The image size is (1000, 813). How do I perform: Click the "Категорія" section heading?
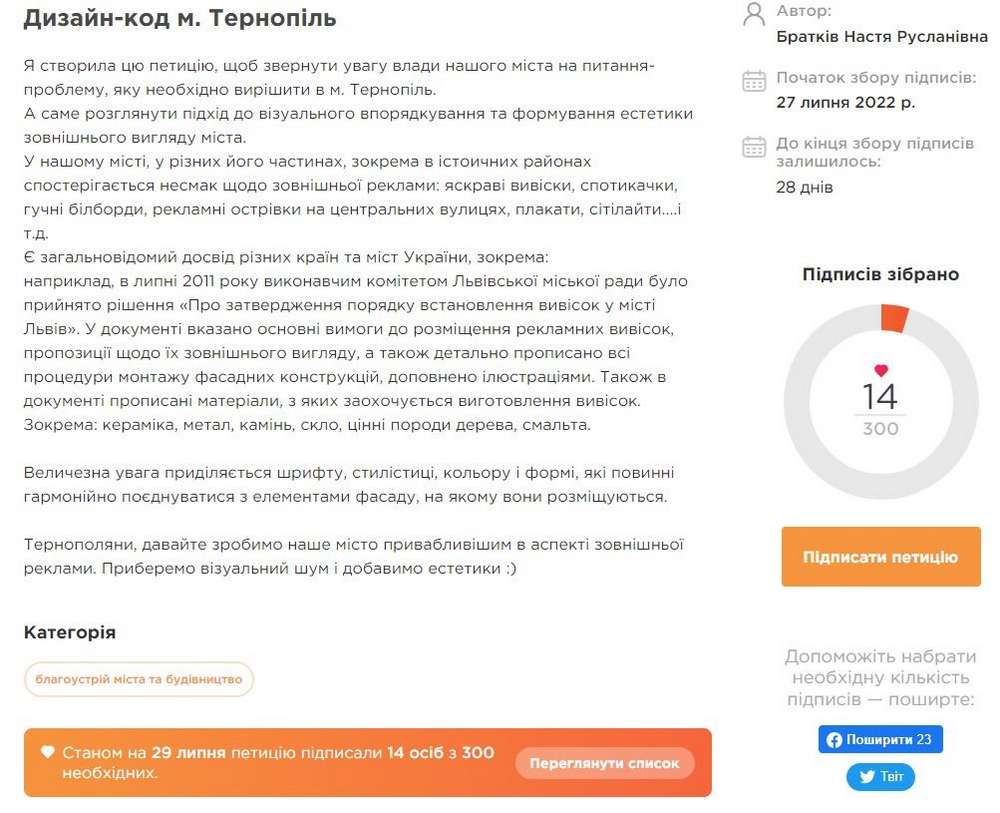click(70, 633)
